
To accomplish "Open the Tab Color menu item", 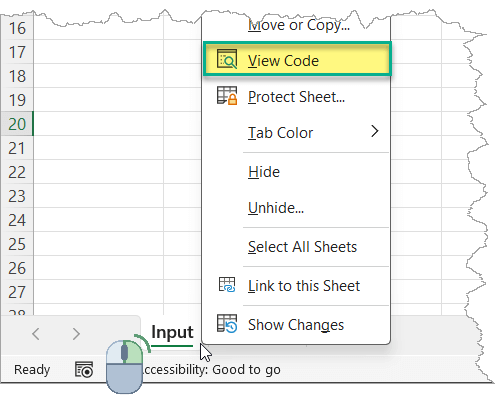I will click(x=296, y=133).
